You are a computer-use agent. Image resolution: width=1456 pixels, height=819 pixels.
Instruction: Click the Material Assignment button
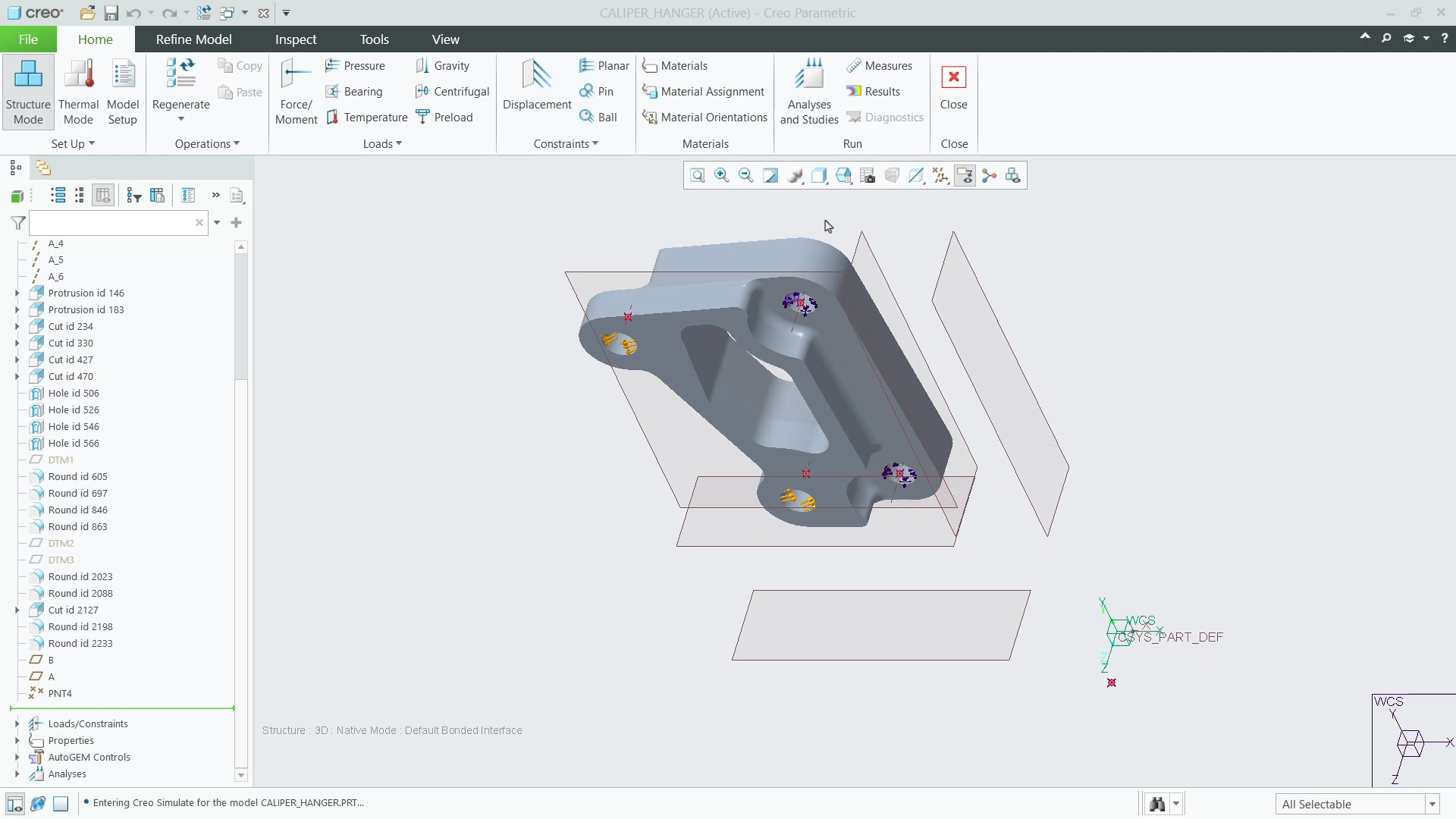[704, 92]
